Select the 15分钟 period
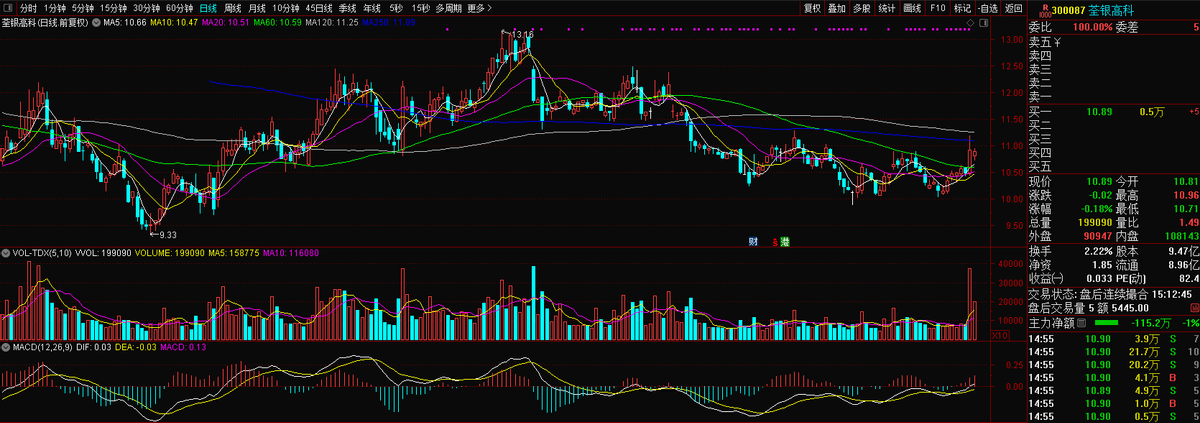This screenshot has width=1200, height=423. tap(114, 8)
